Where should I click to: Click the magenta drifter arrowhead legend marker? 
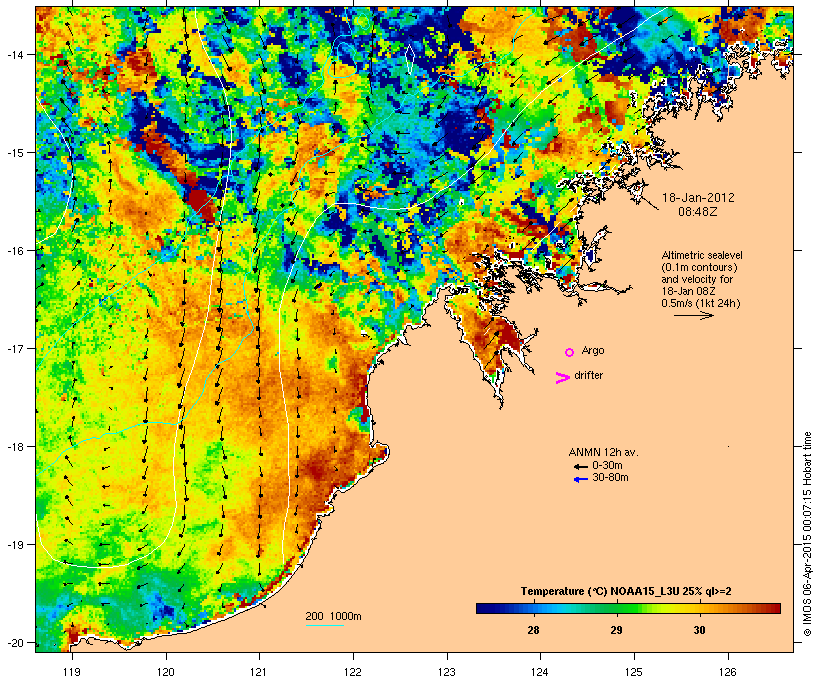tap(562, 378)
